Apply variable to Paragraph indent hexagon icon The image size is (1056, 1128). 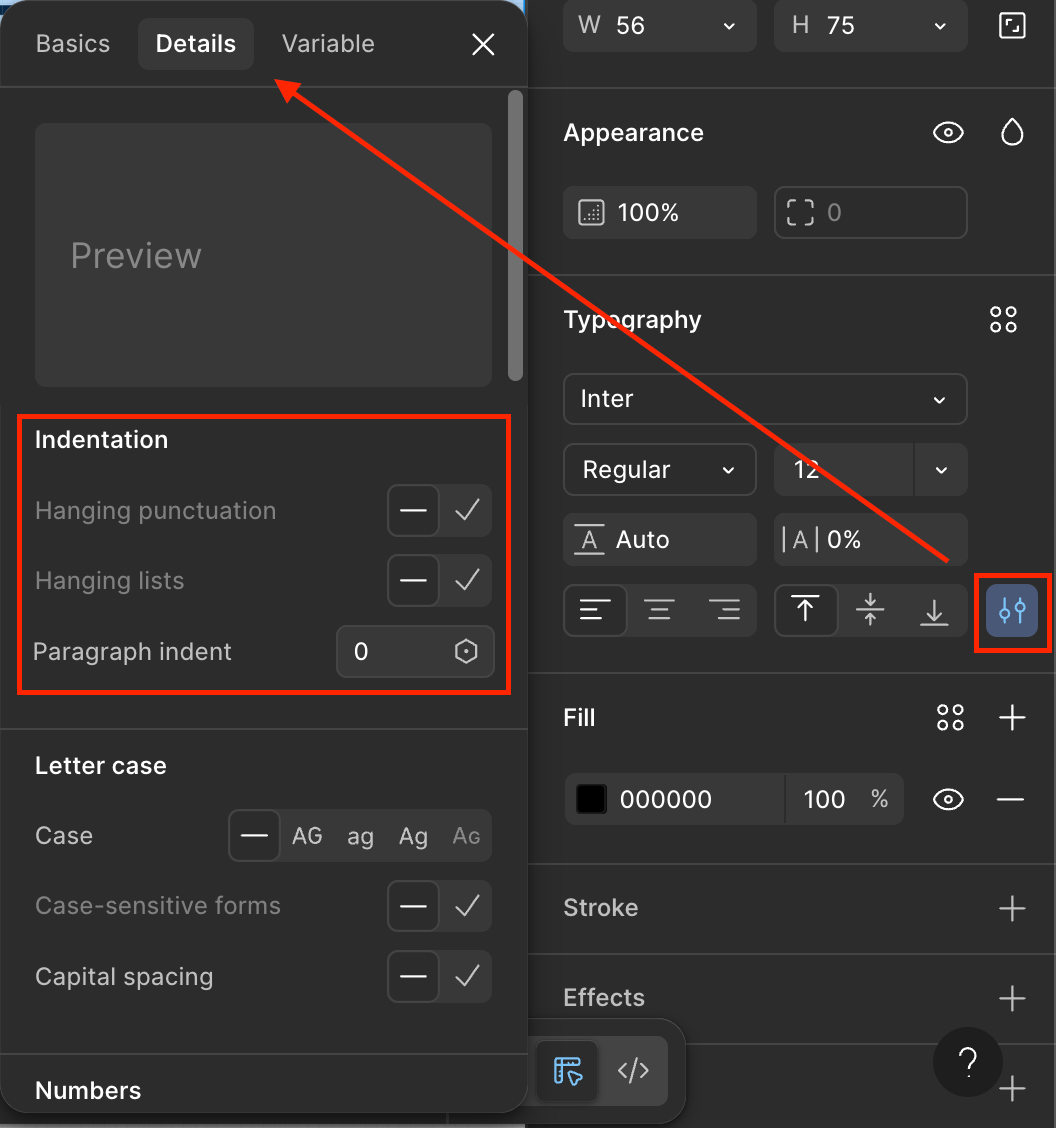(x=465, y=652)
